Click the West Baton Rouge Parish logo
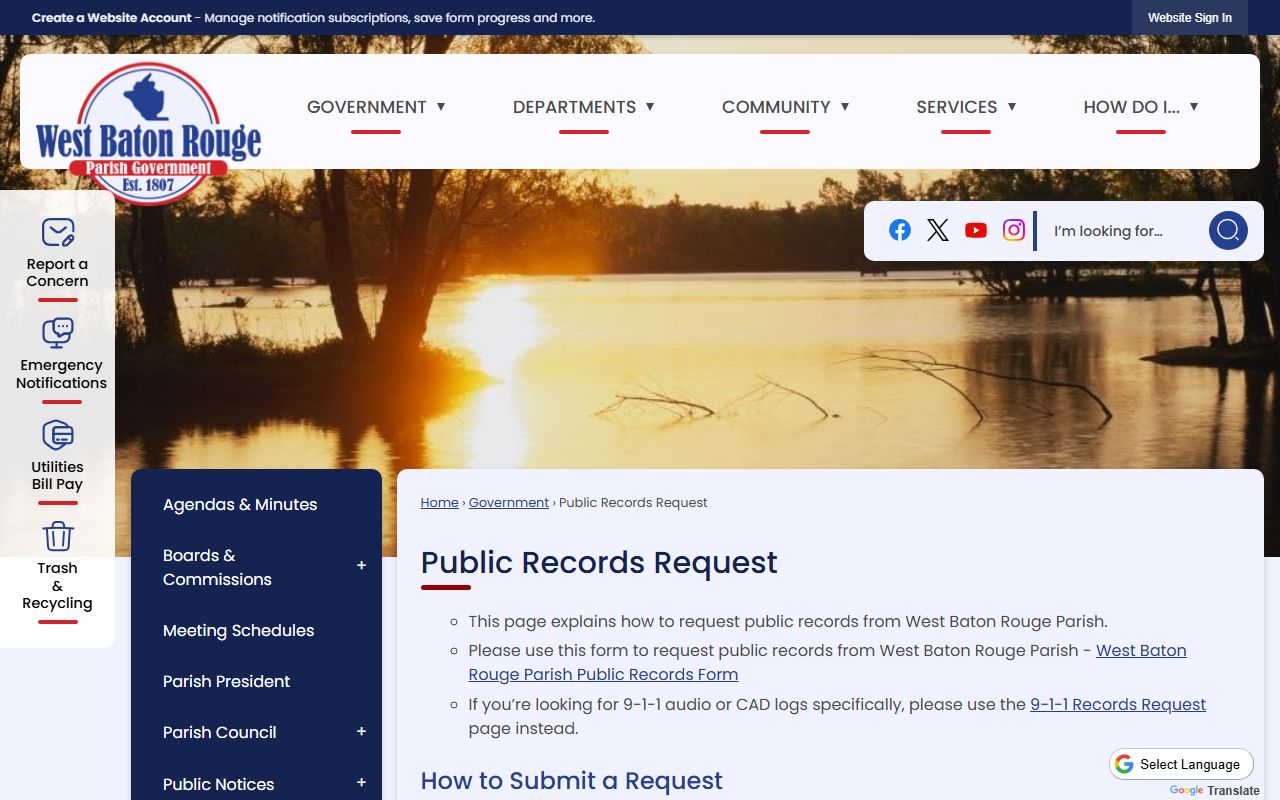This screenshot has width=1280, height=800. click(148, 133)
